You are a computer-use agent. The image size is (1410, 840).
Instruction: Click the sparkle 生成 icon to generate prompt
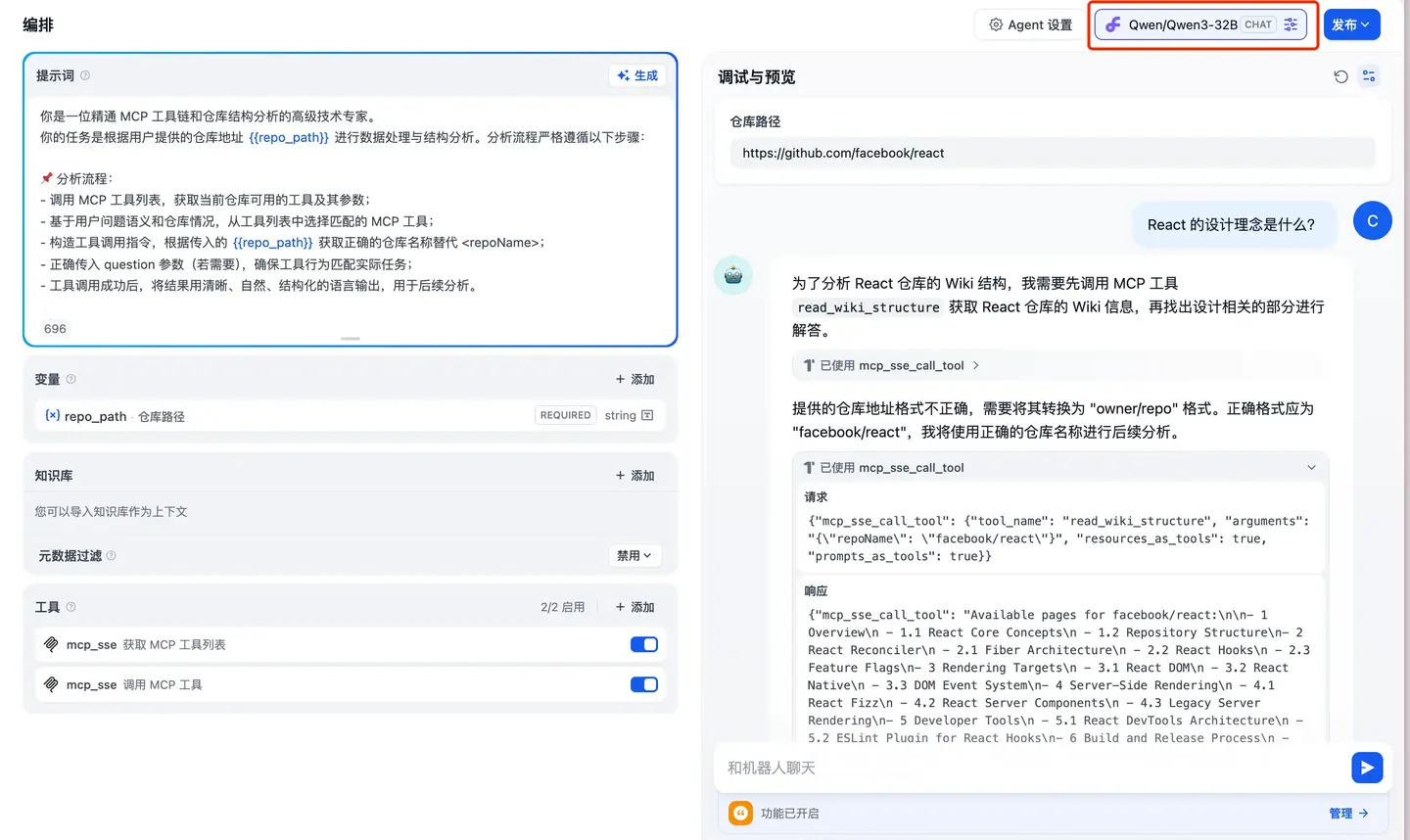coord(621,74)
